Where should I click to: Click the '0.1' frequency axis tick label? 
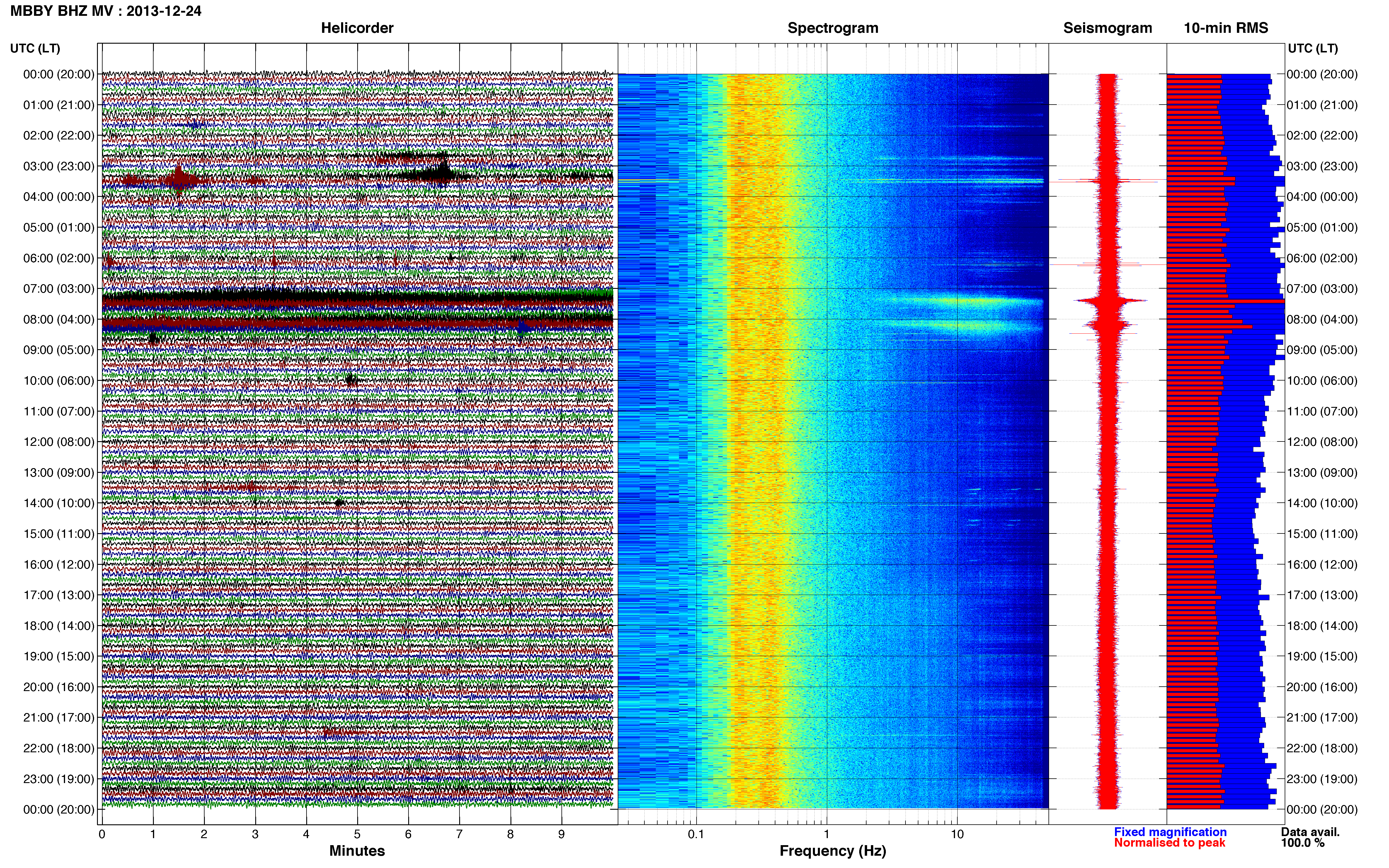(696, 834)
